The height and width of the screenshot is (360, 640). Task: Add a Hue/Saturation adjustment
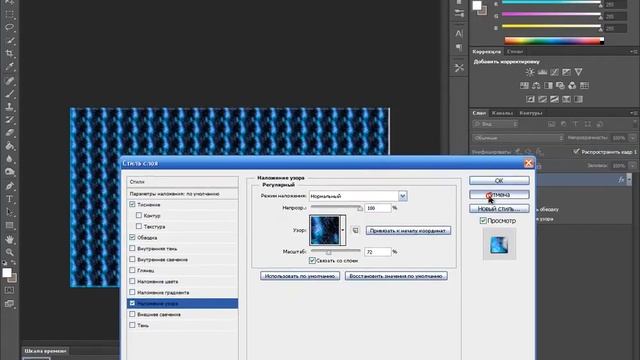[x=524, y=85]
